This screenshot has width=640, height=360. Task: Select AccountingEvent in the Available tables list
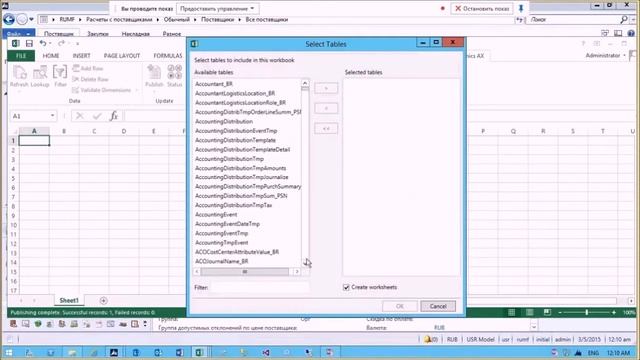pyautogui.click(x=216, y=214)
